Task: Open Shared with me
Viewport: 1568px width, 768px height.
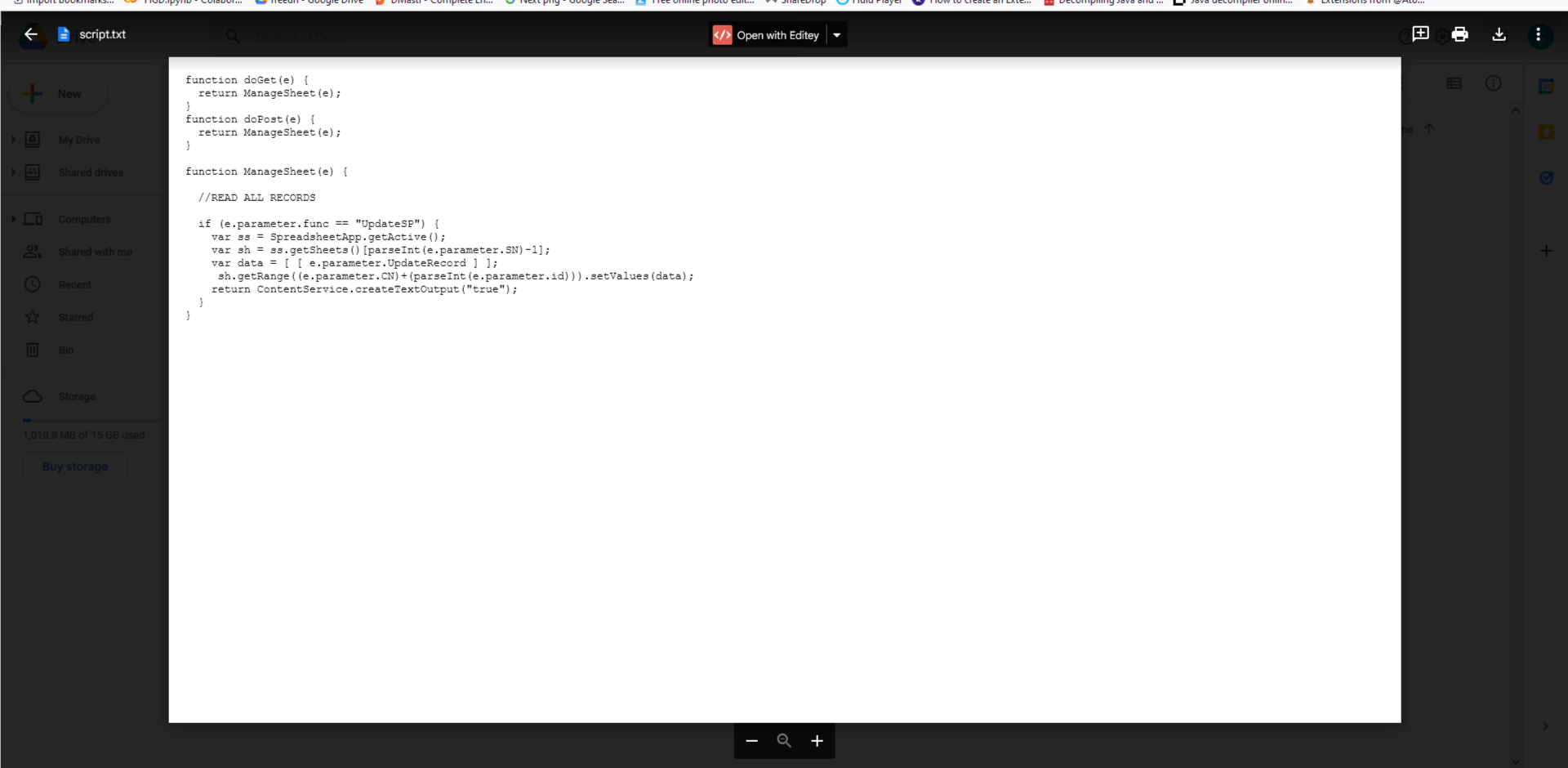Action: (95, 252)
